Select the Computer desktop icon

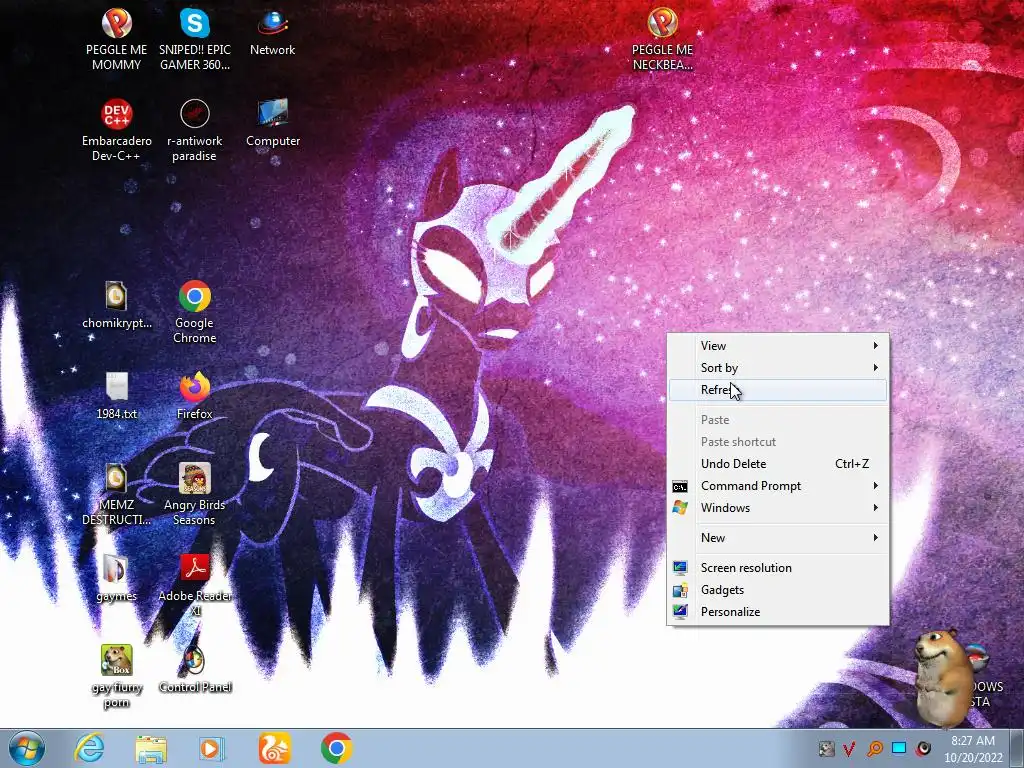pos(272,123)
